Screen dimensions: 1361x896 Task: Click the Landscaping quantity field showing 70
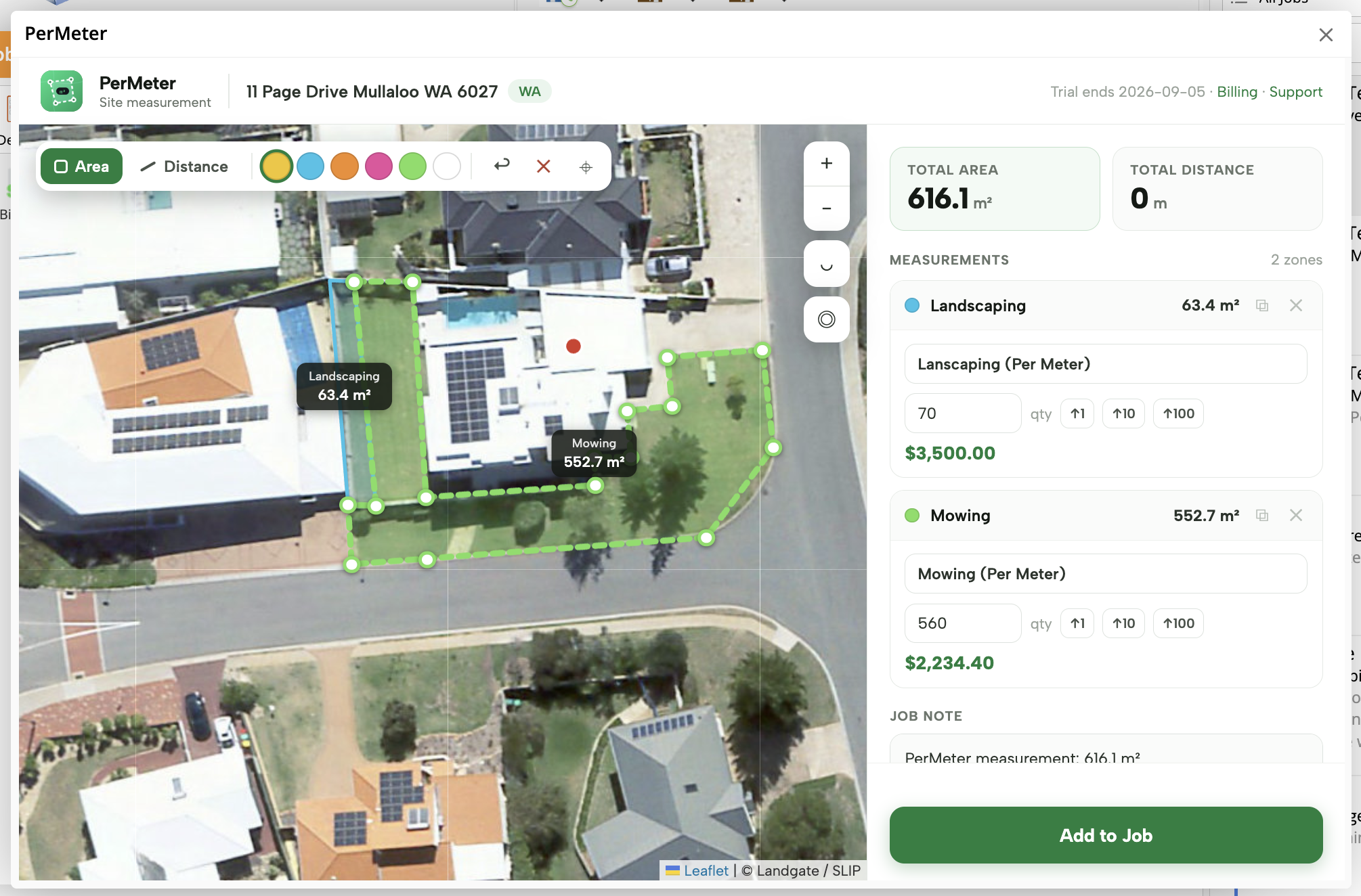962,413
